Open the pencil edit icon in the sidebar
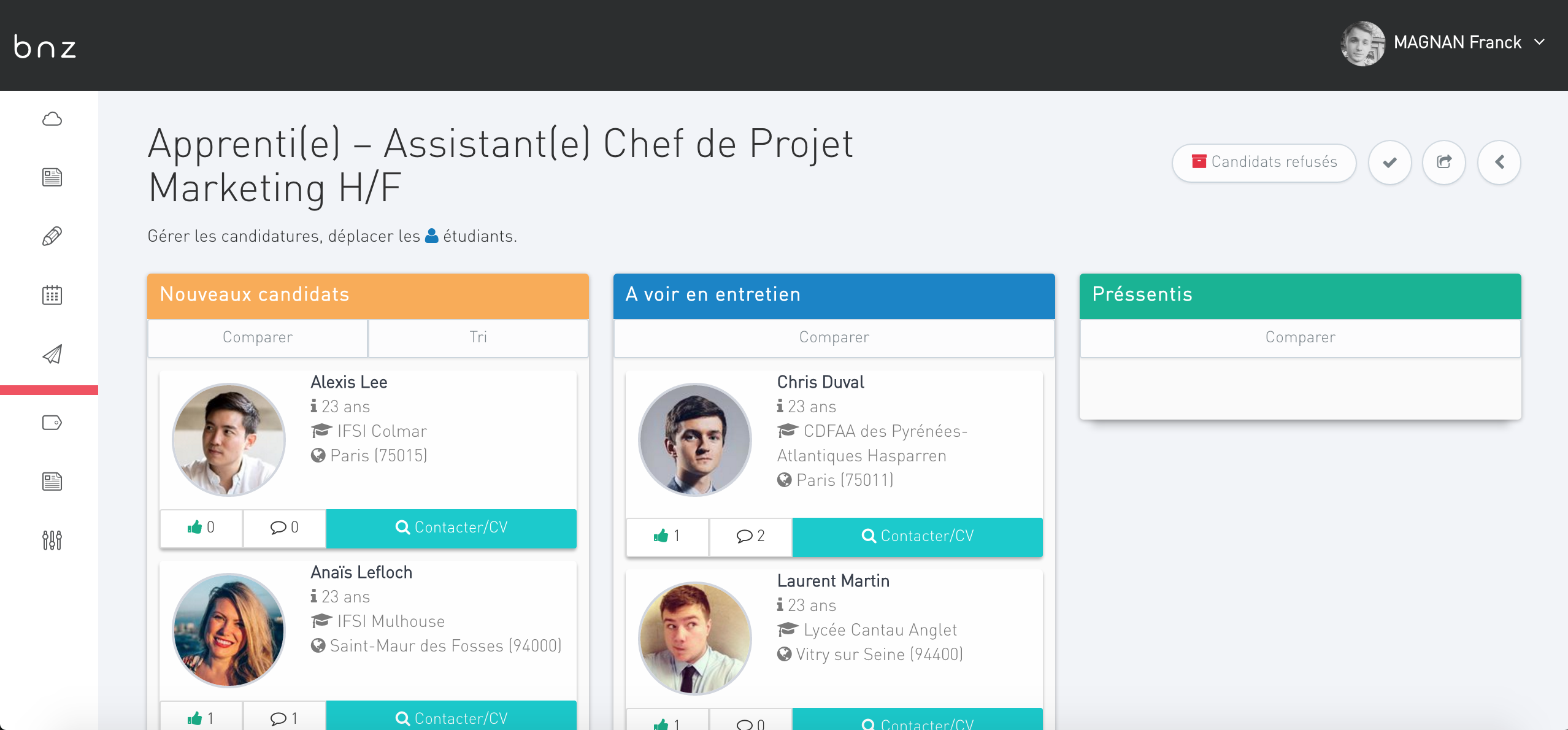The image size is (1568, 730). (52, 236)
